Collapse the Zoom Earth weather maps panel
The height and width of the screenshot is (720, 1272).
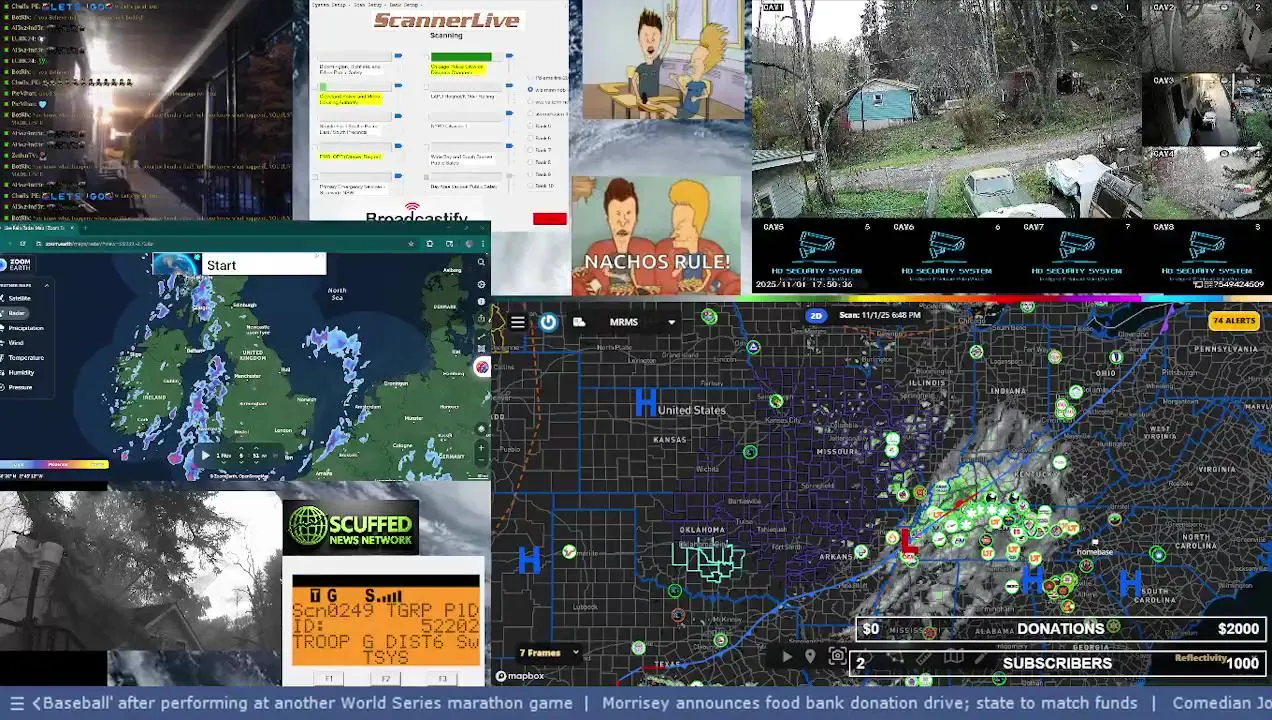[47, 285]
